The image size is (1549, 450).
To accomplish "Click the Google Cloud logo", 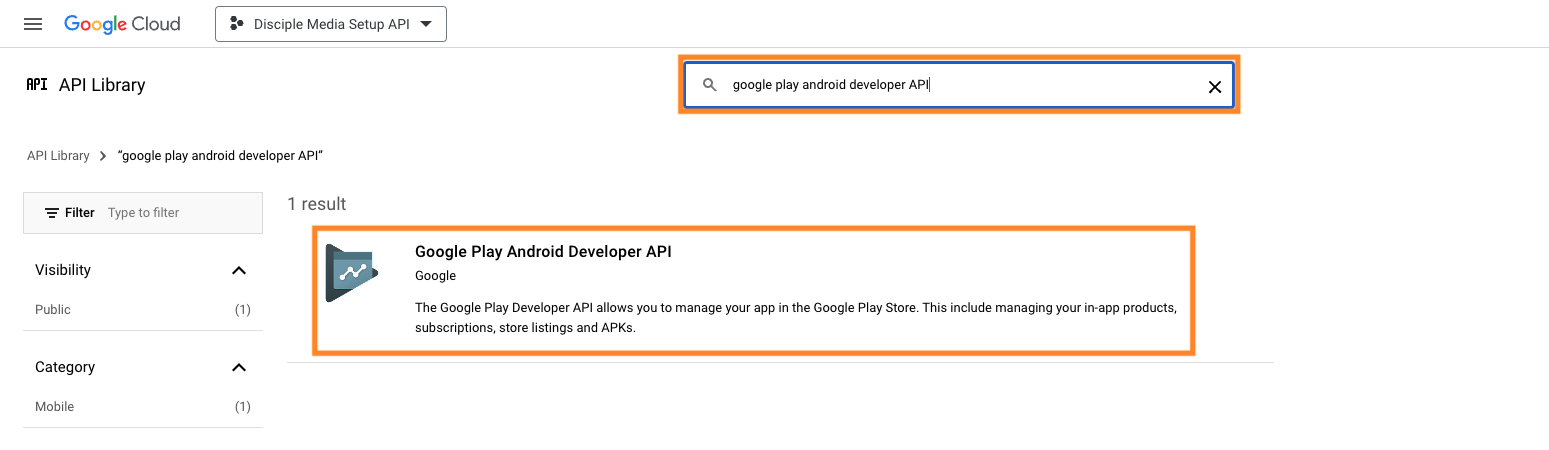I will [122, 24].
